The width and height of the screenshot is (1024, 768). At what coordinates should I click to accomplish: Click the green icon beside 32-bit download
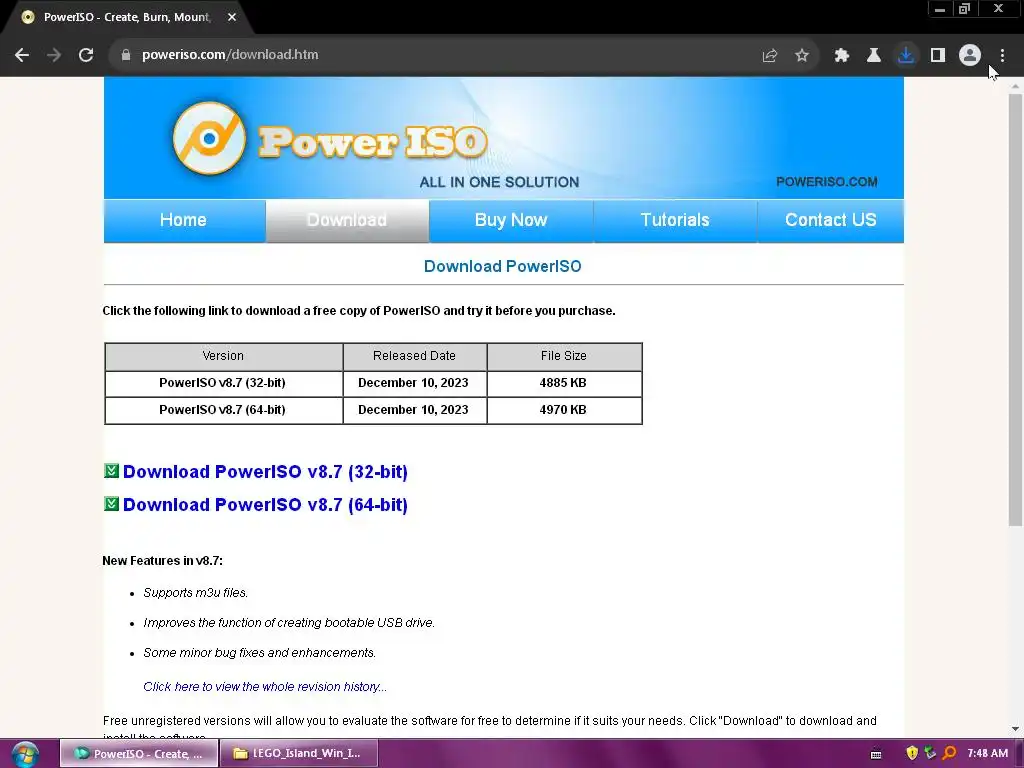point(112,470)
